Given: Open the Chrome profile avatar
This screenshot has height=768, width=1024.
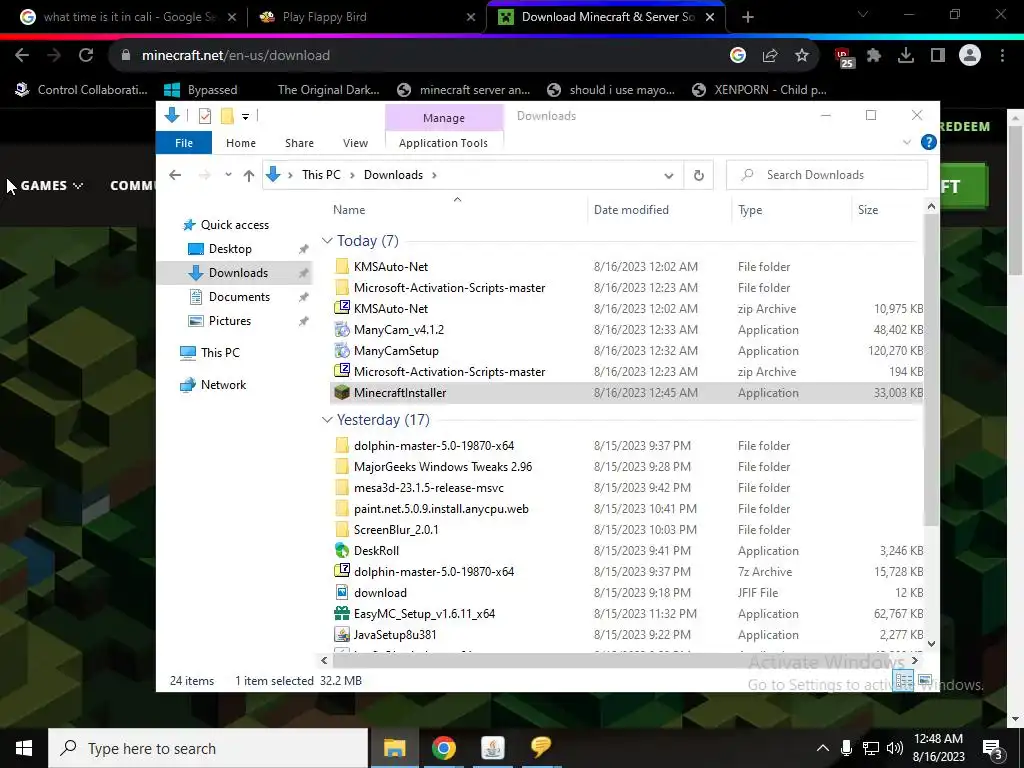Looking at the screenshot, I should (x=970, y=56).
